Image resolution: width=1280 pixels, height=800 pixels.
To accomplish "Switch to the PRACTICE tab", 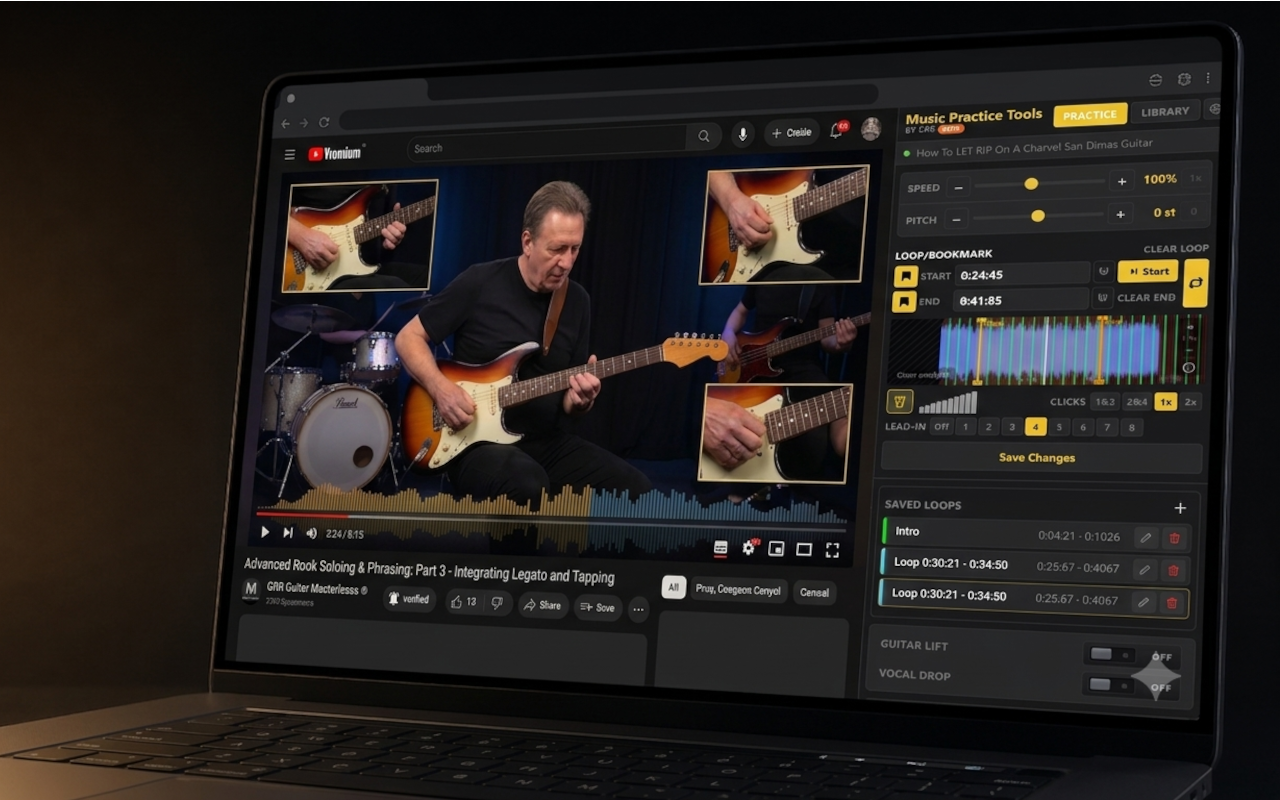I will 1090,115.
